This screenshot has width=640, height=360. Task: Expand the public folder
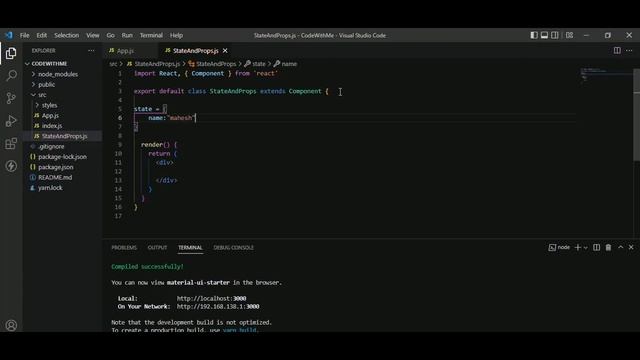(x=46, y=84)
